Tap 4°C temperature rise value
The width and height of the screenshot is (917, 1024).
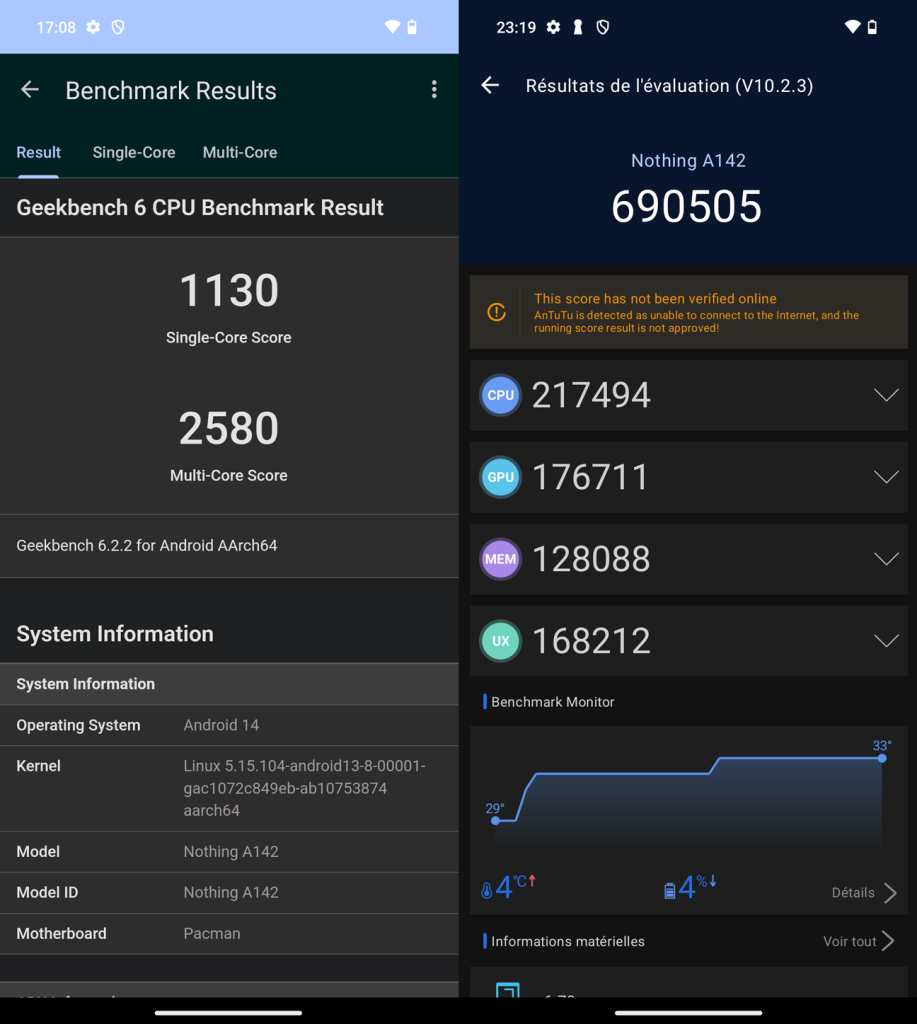515,888
